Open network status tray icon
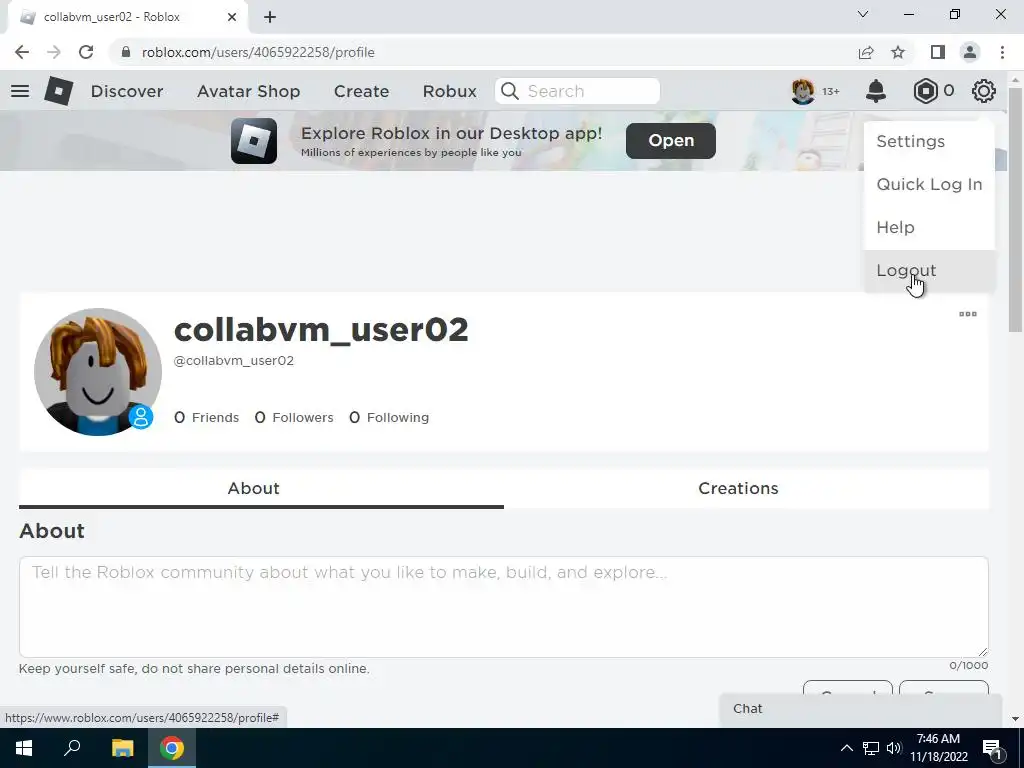The height and width of the screenshot is (768, 1024). pyautogui.click(x=871, y=748)
